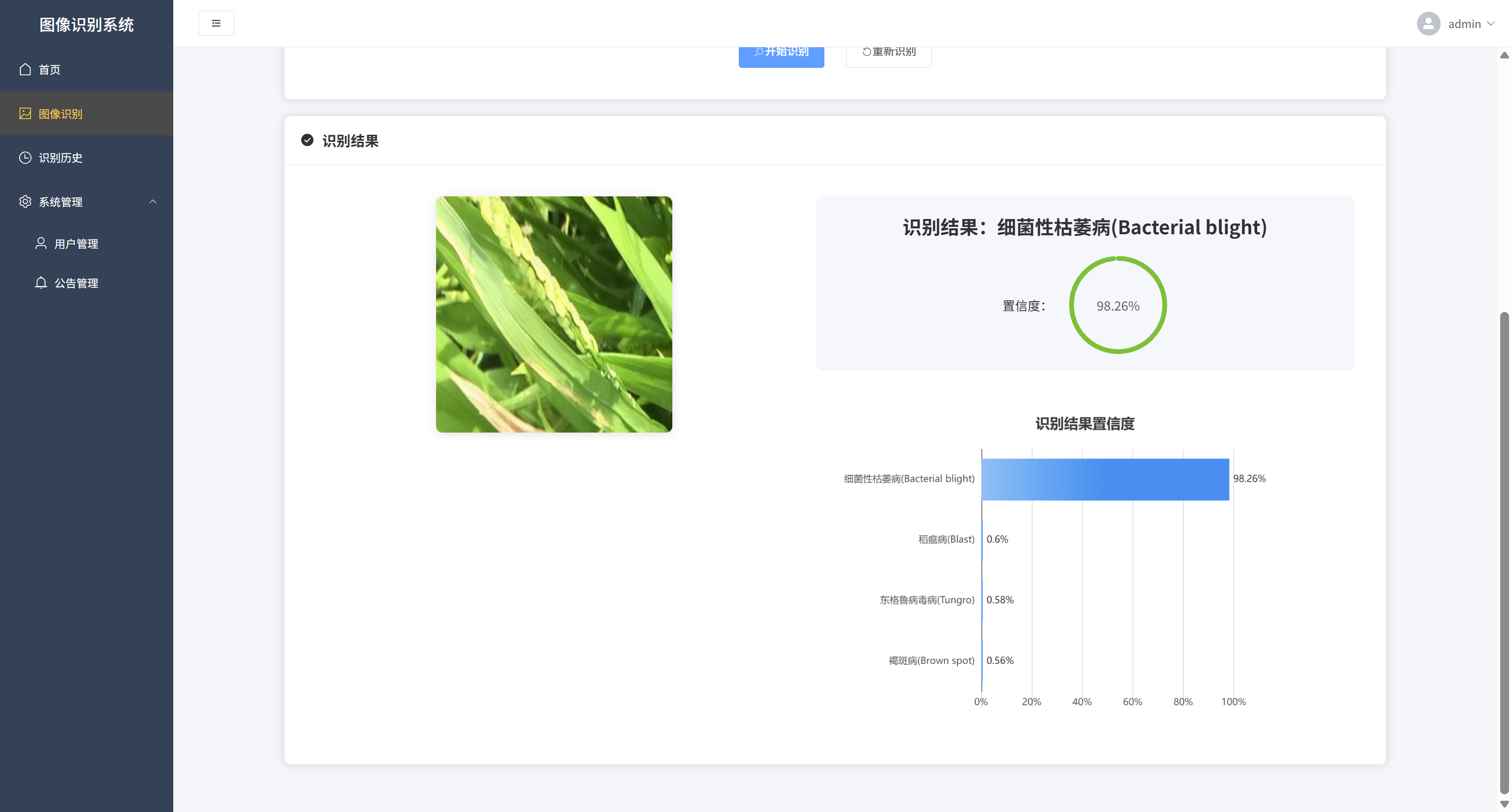Toggle the sidebar with the hamburger button

pyautogui.click(x=216, y=23)
